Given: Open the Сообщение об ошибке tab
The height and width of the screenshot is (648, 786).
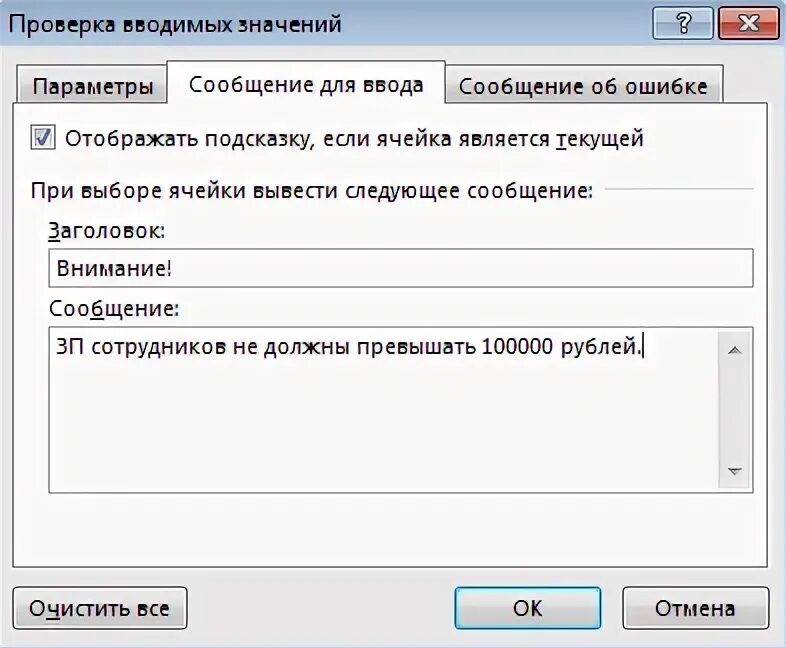Looking at the screenshot, I should 583,86.
